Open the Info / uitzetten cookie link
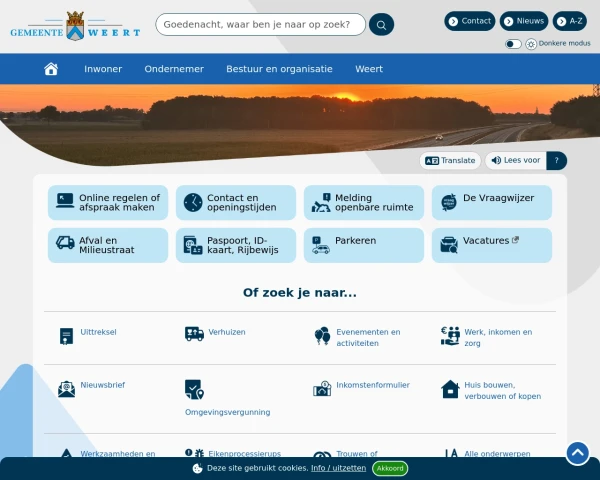This screenshot has width=600, height=480. (338, 468)
